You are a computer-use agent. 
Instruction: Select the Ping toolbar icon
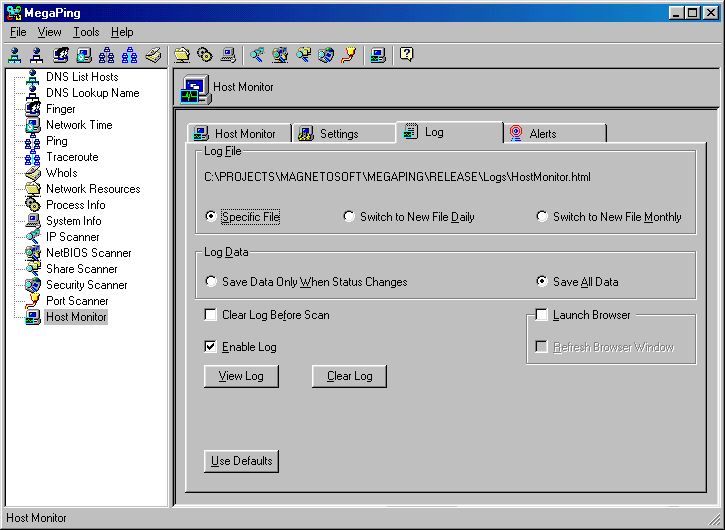pos(106,55)
